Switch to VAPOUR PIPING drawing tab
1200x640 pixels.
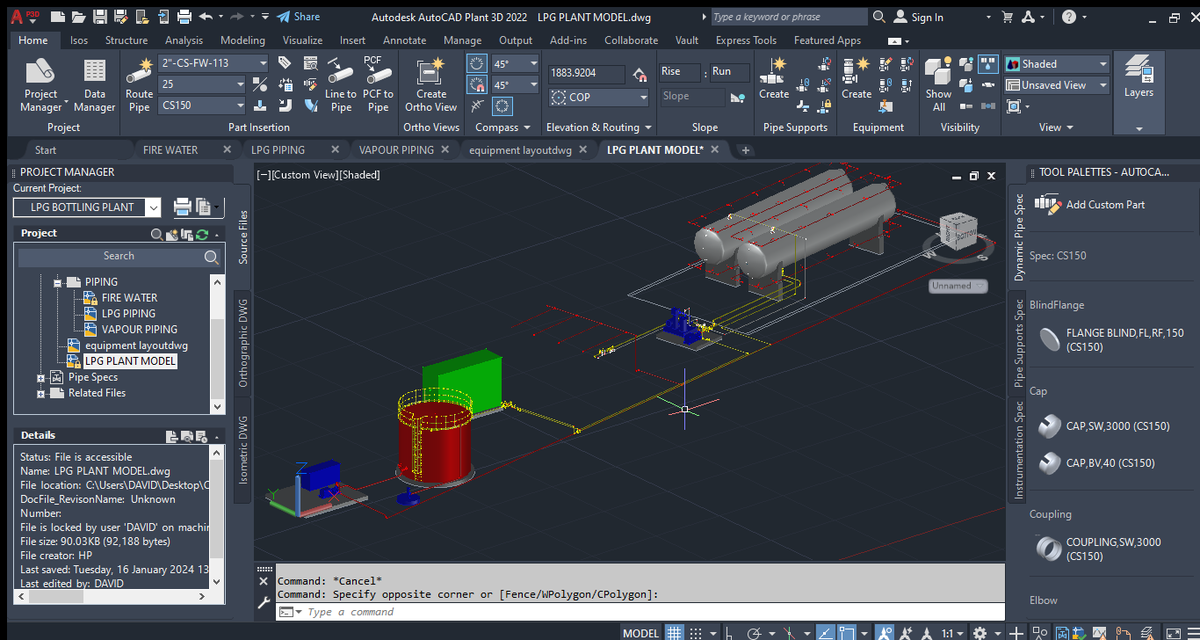coord(396,150)
